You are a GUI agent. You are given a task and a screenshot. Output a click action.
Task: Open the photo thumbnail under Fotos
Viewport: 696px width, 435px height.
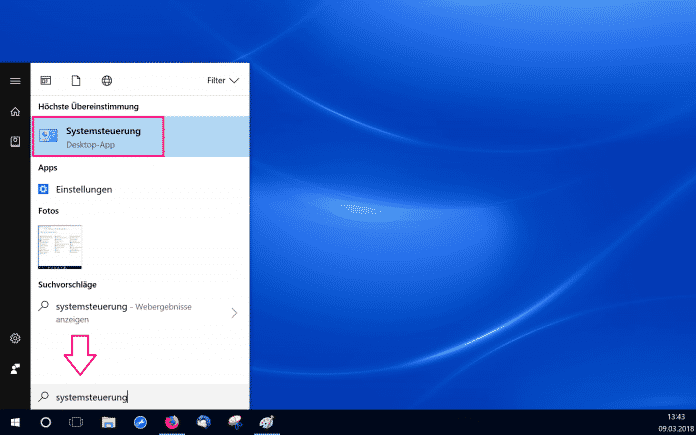[60, 247]
